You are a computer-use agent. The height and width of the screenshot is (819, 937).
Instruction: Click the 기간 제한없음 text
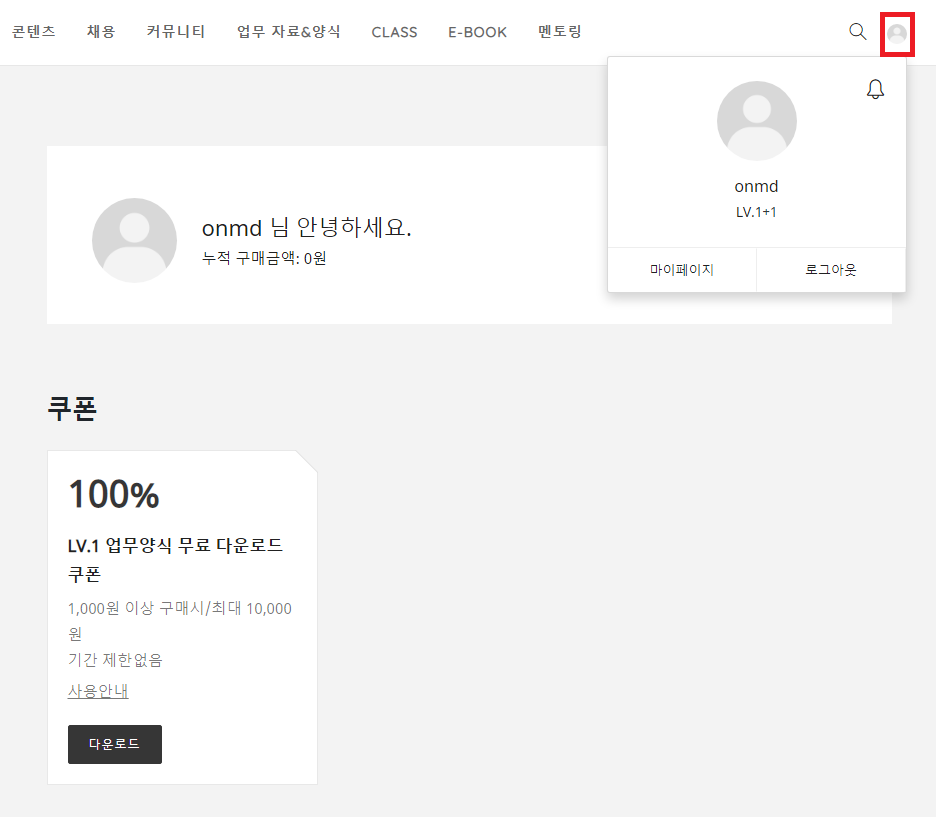tap(115, 660)
